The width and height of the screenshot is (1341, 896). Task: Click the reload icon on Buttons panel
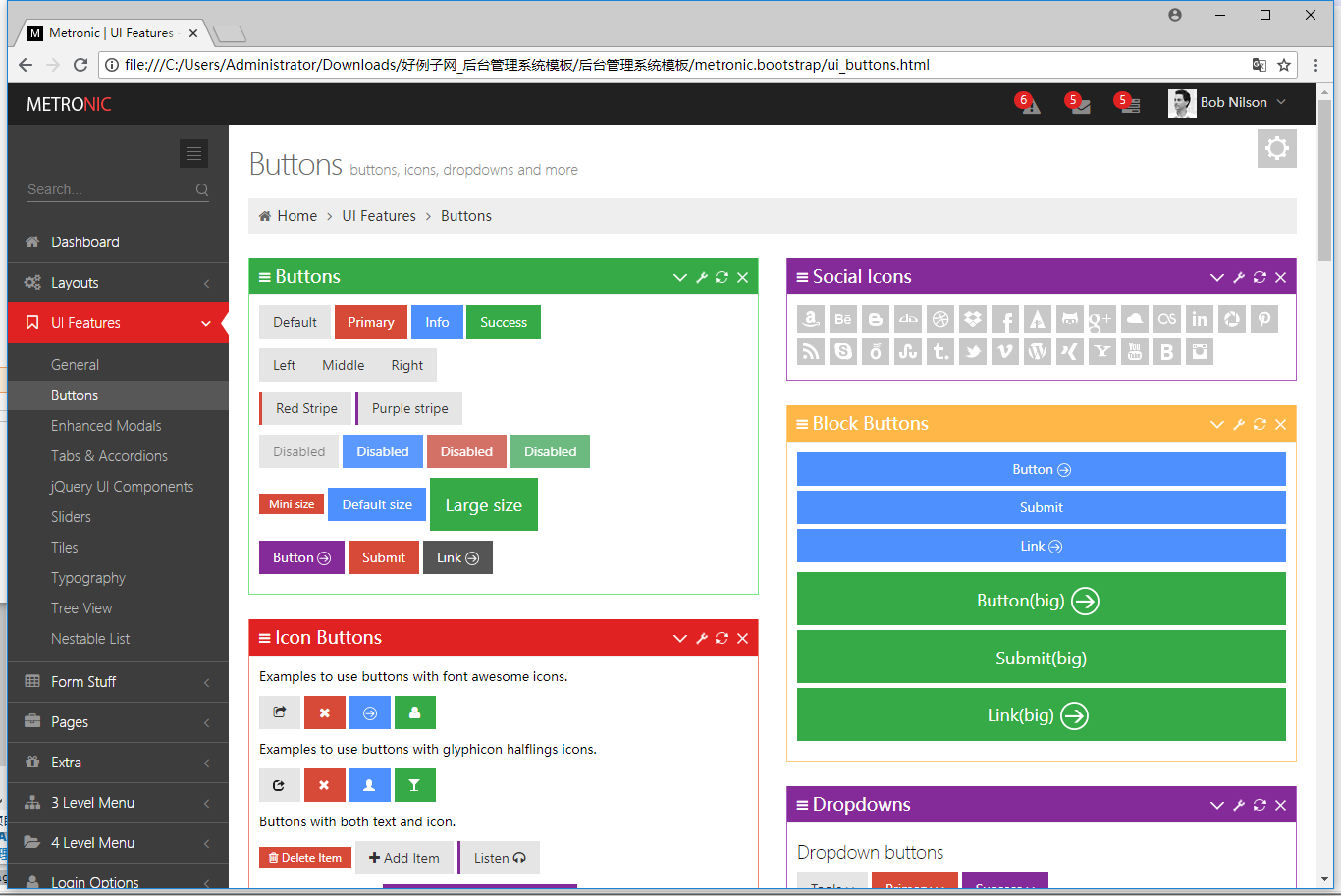pyautogui.click(x=722, y=277)
